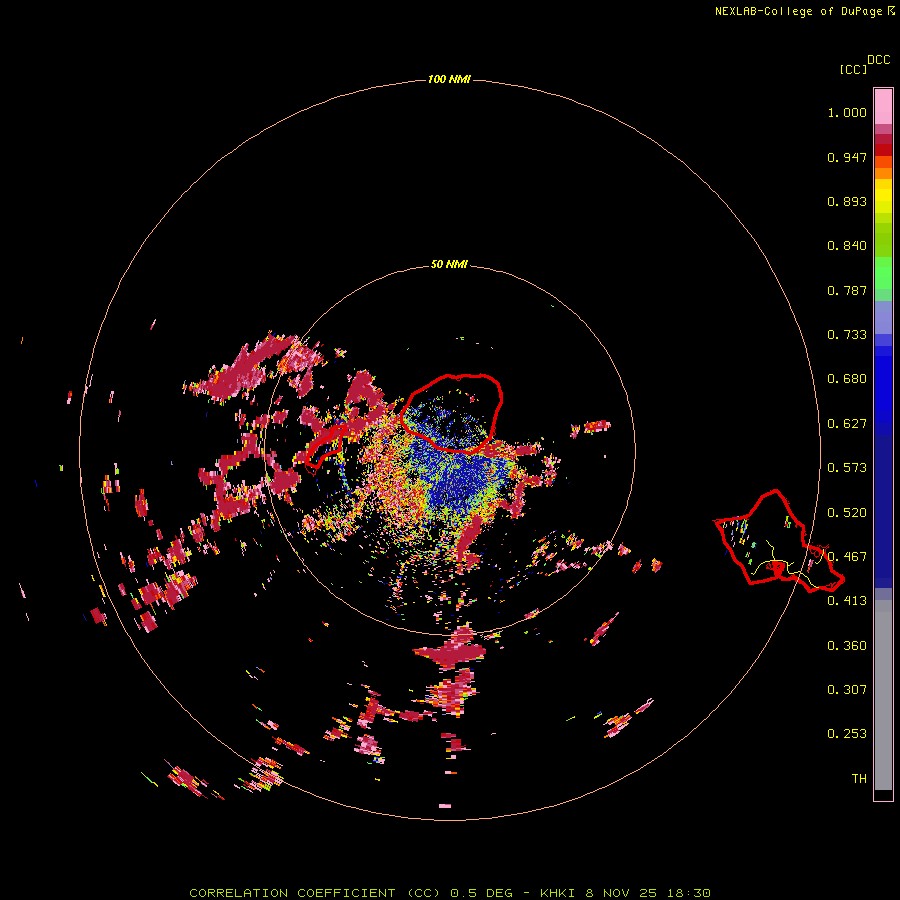Click the 0.680 scale value
900x900 pixels.
(x=847, y=379)
